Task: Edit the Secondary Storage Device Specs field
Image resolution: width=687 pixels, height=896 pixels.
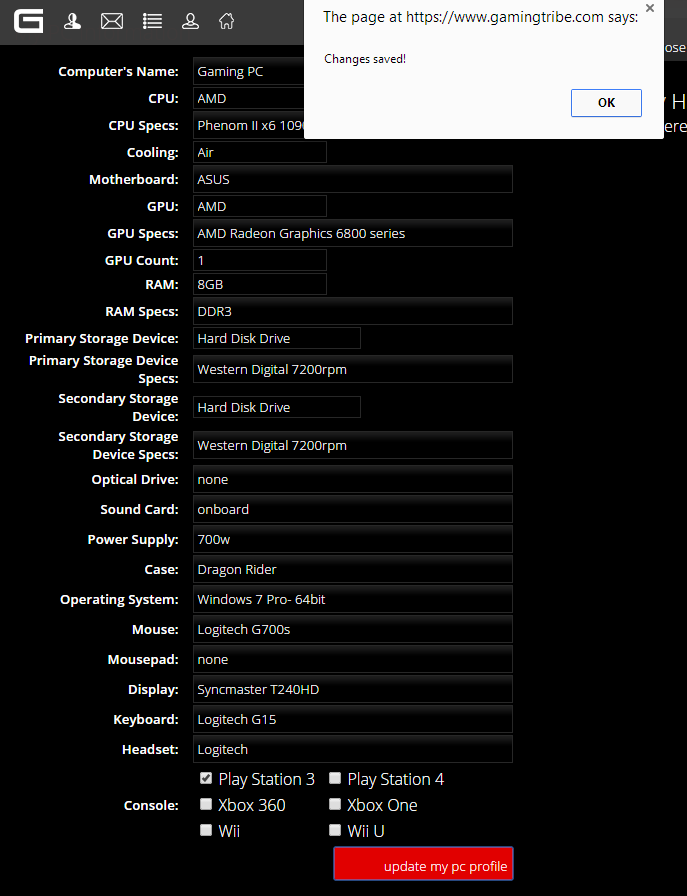Action: [353, 445]
